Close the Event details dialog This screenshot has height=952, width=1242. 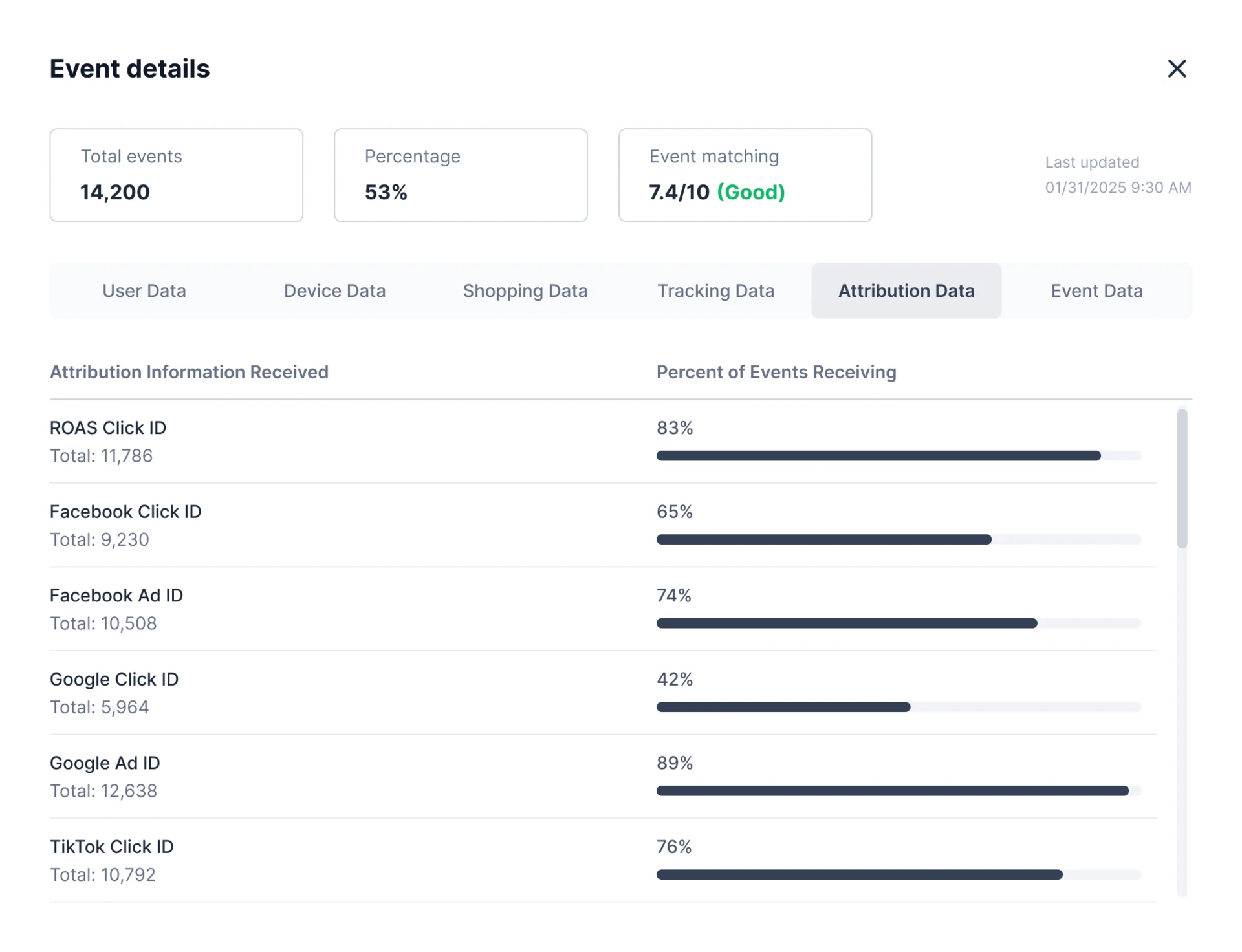point(1177,69)
